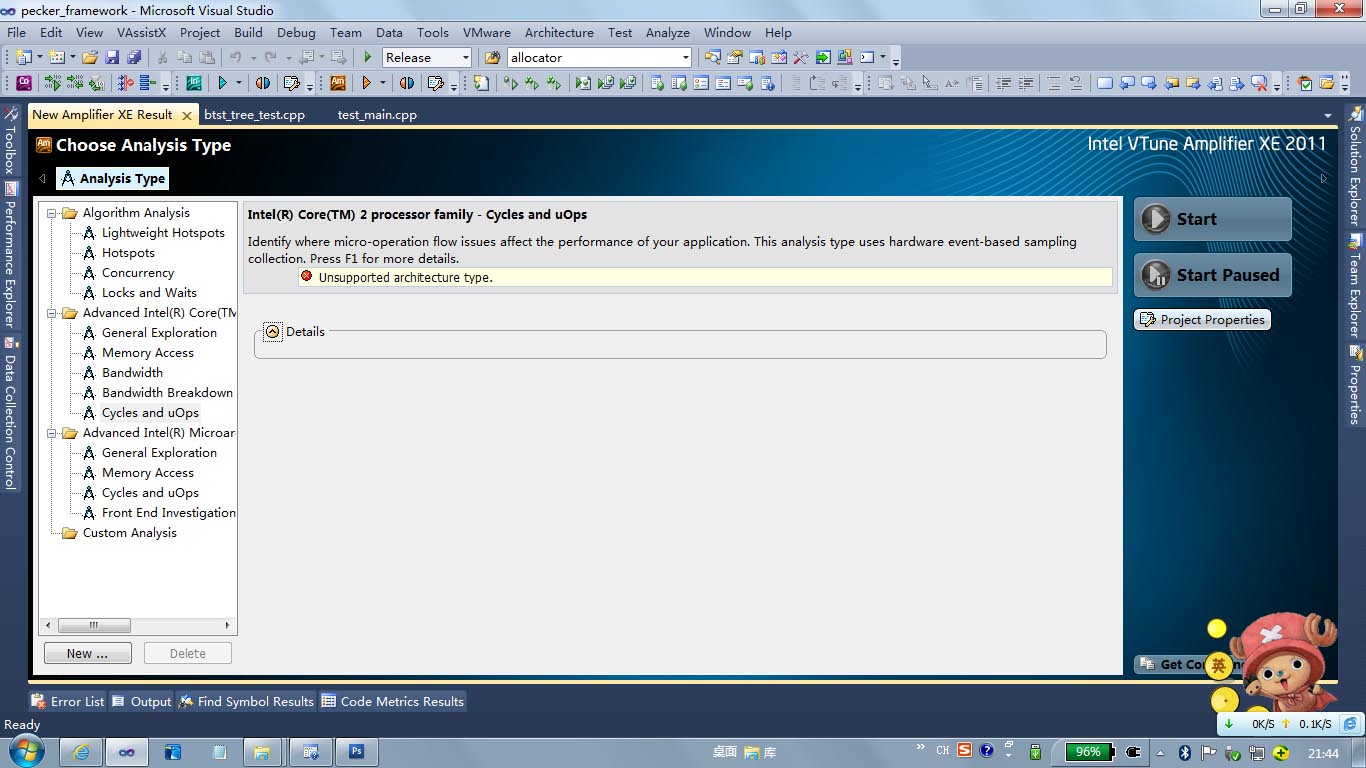This screenshot has height=768, width=1366.
Task: Collapse the Details section toggle
Action: click(x=273, y=332)
